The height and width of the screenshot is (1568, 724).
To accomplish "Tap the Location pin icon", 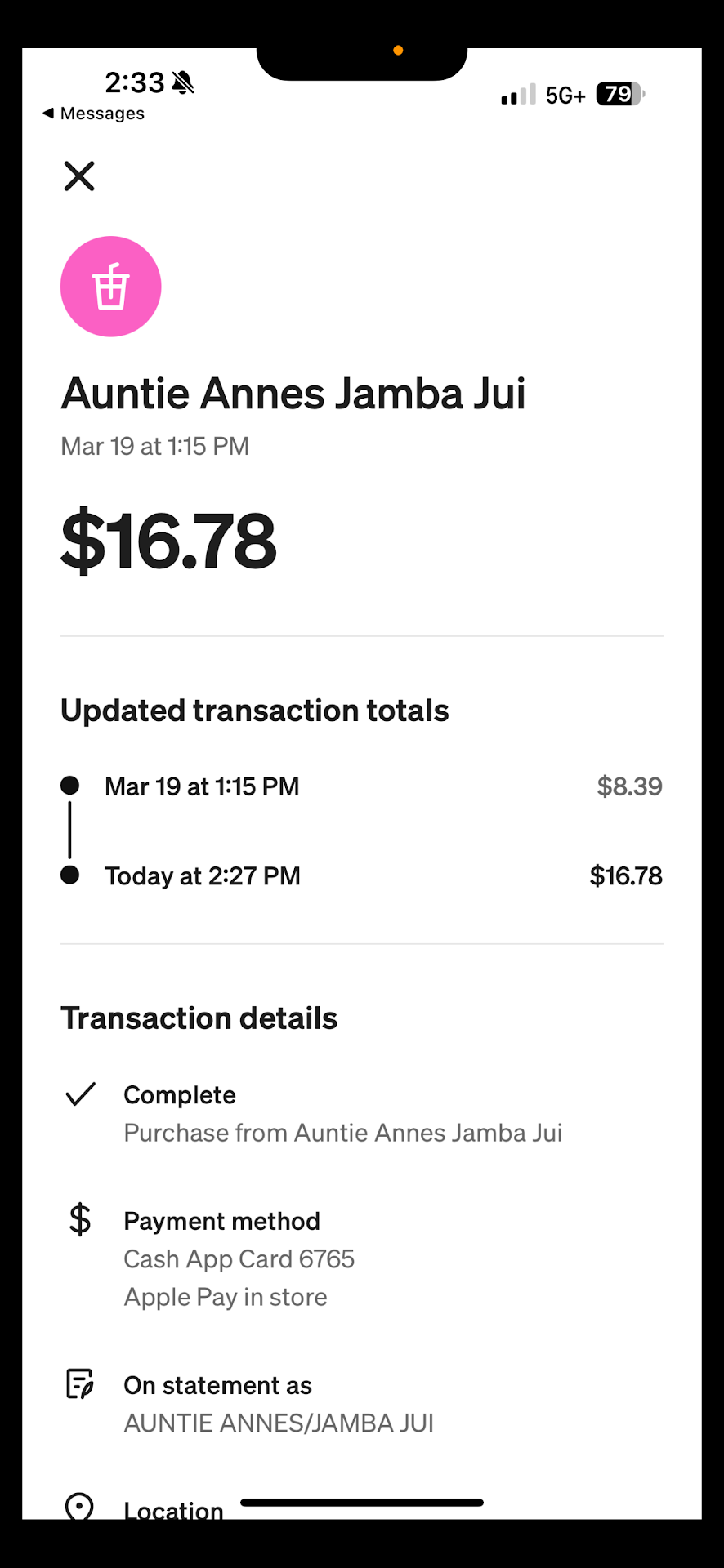I will click(x=80, y=1507).
